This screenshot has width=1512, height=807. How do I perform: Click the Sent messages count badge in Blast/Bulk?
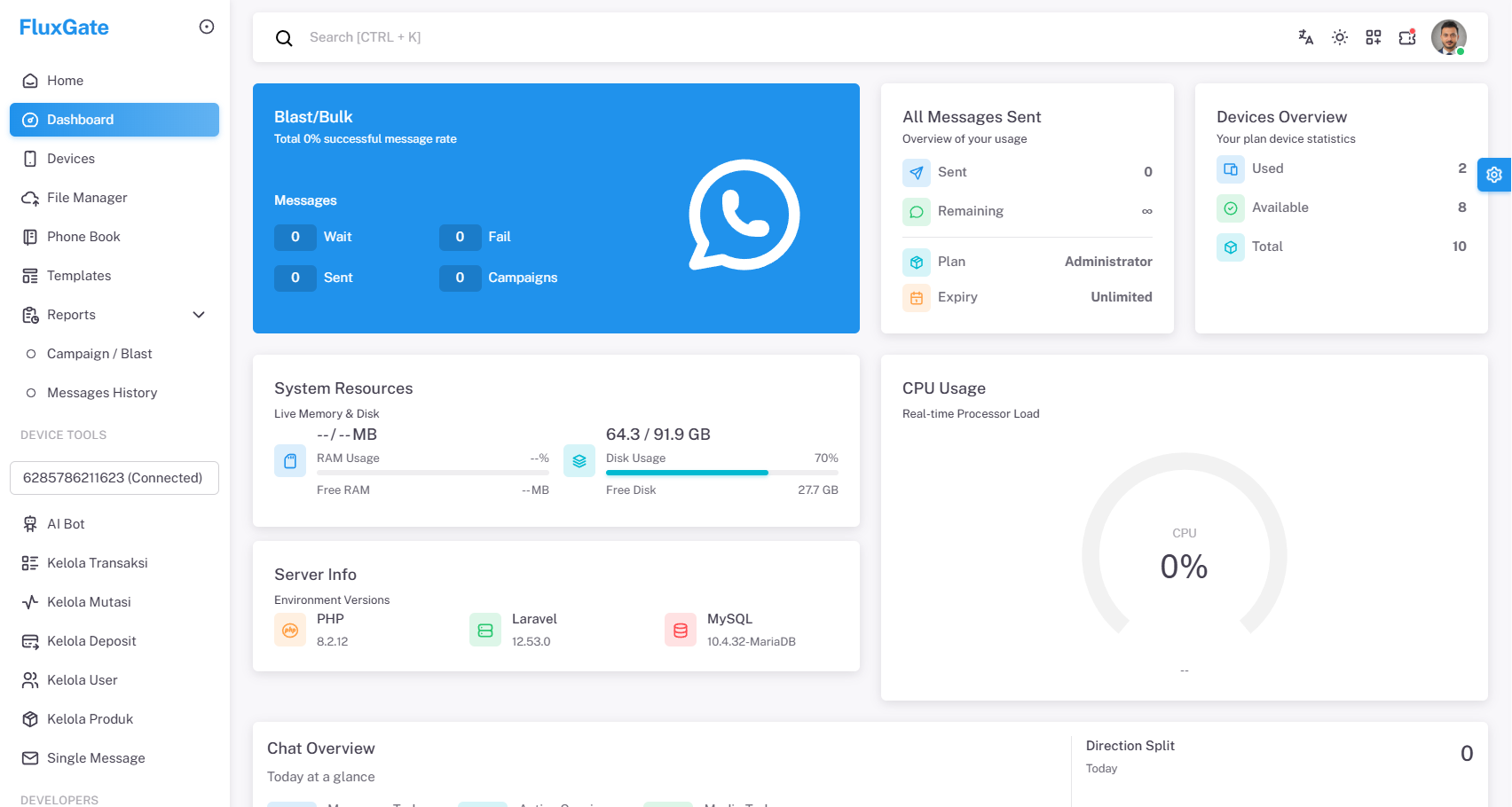pos(295,278)
